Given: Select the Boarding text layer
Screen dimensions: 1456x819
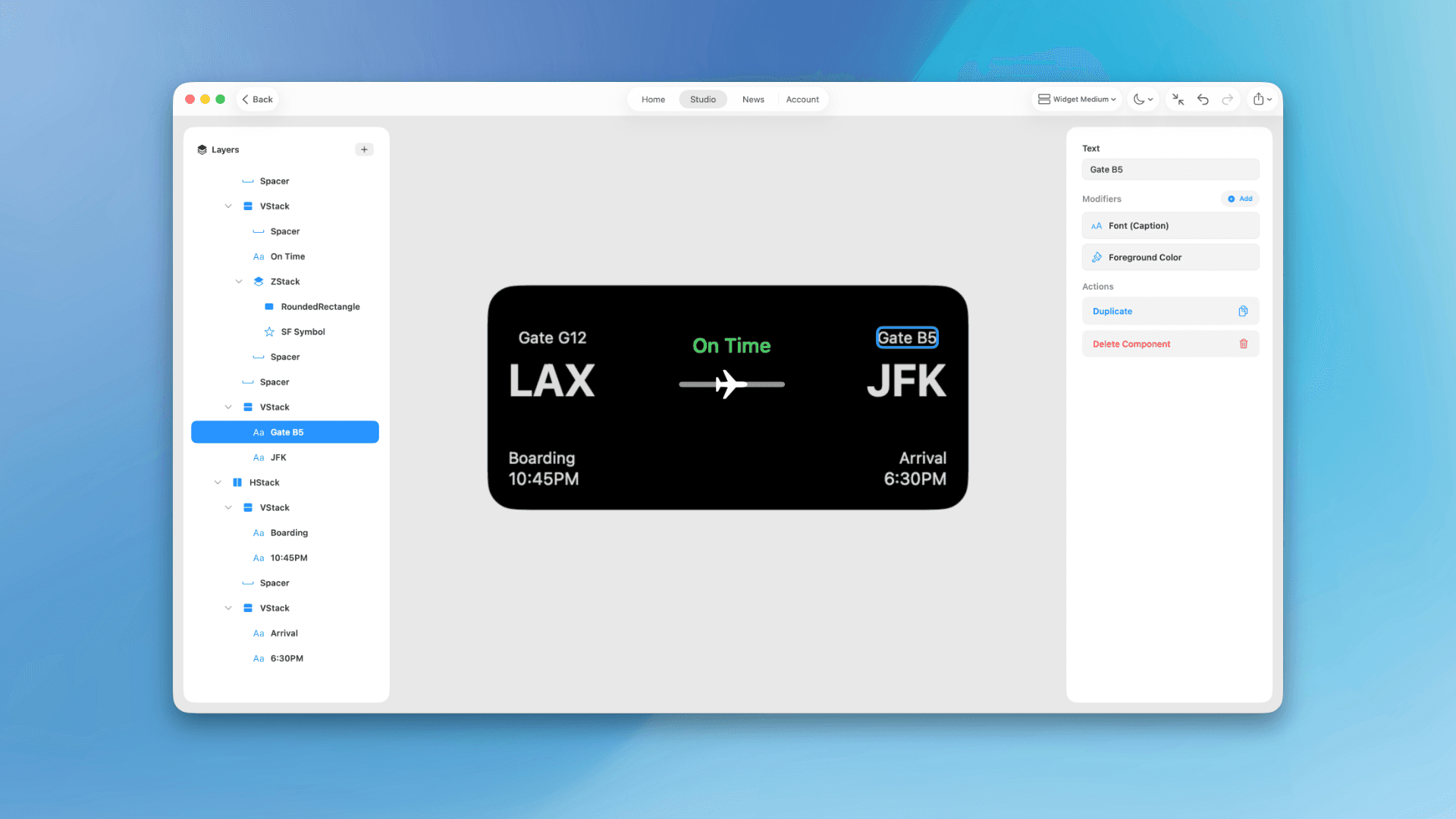Looking at the screenshot, I should (289, 532).
